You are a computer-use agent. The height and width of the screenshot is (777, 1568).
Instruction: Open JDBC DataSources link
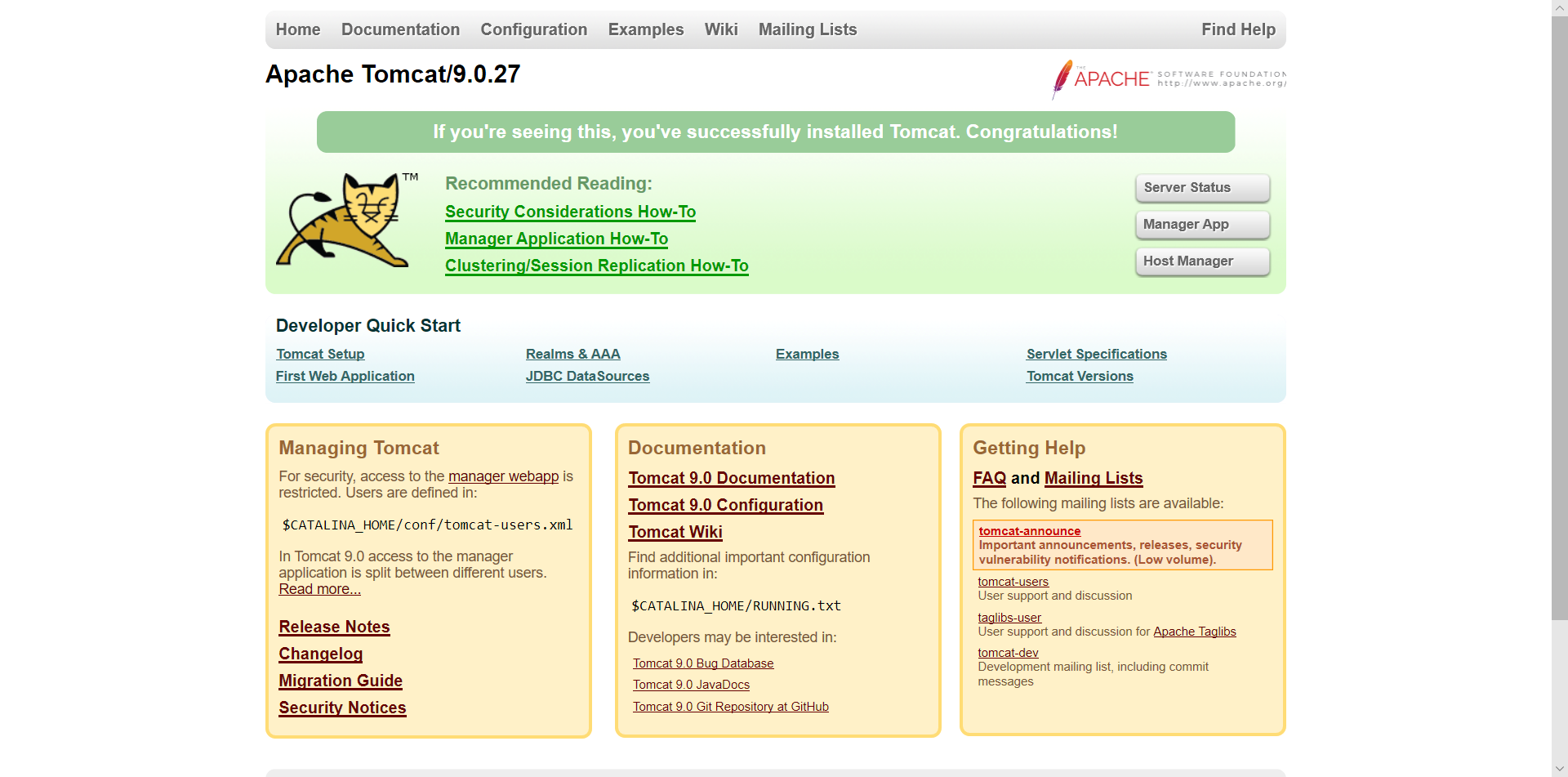point(587,376)
